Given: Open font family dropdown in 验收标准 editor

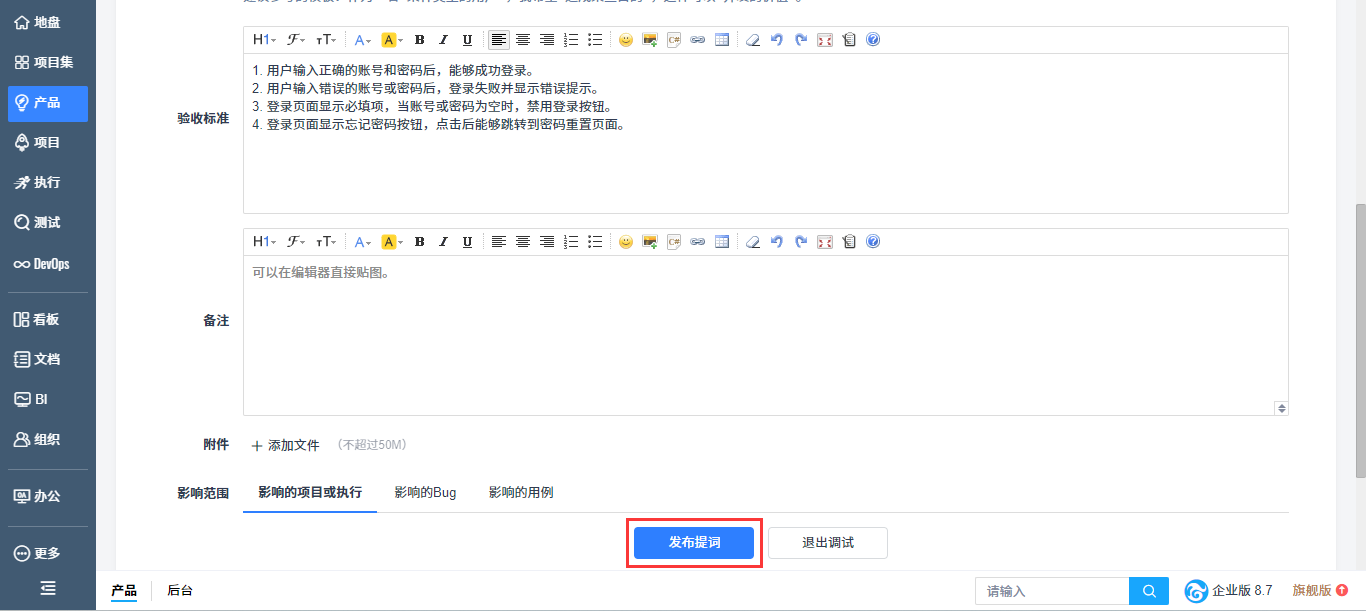Looking at the screenshot, I should 296,40.
